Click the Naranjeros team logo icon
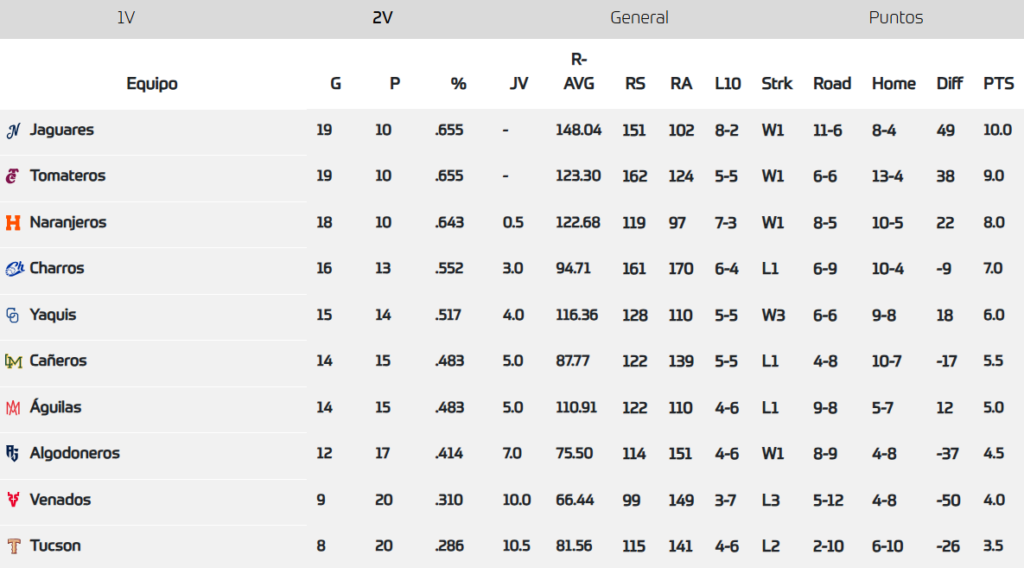The height and width of the screenshot is (568, 1024). (x=13, y=222)
